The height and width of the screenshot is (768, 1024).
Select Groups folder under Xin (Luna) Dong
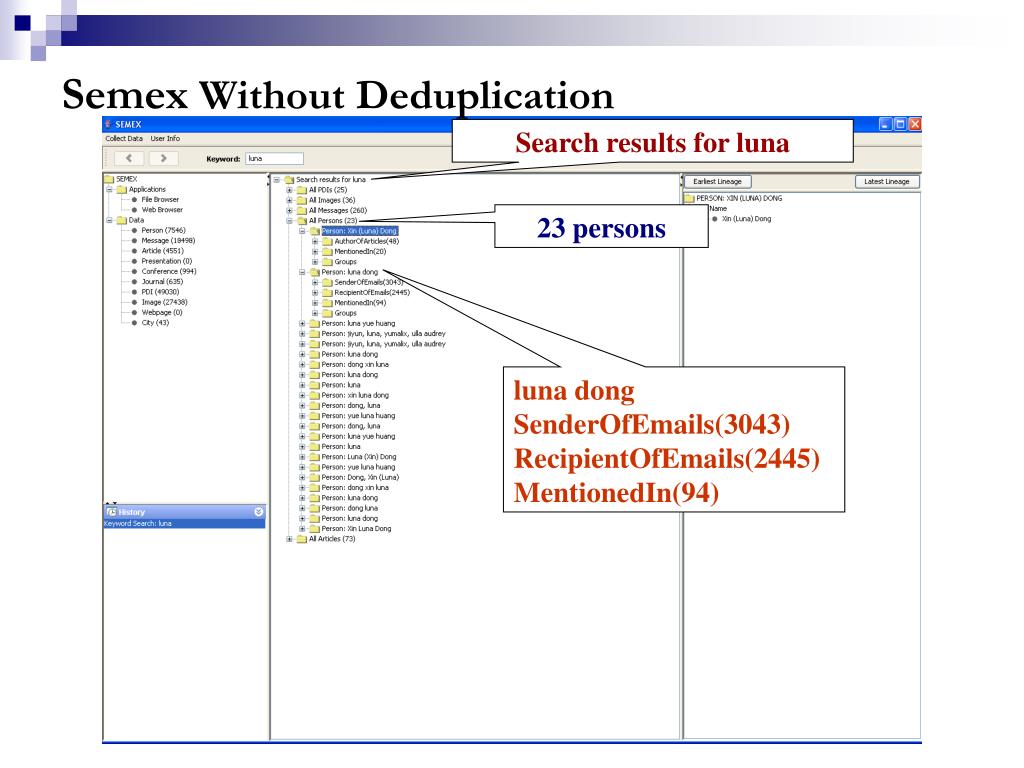345,262
